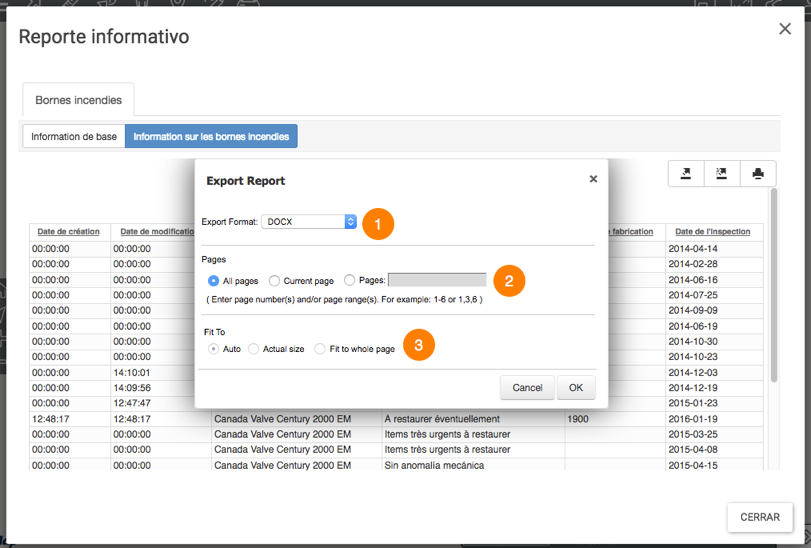Confirm export with the OK button
The height and width of the screenshot is (548, 811).
[576, 388]
